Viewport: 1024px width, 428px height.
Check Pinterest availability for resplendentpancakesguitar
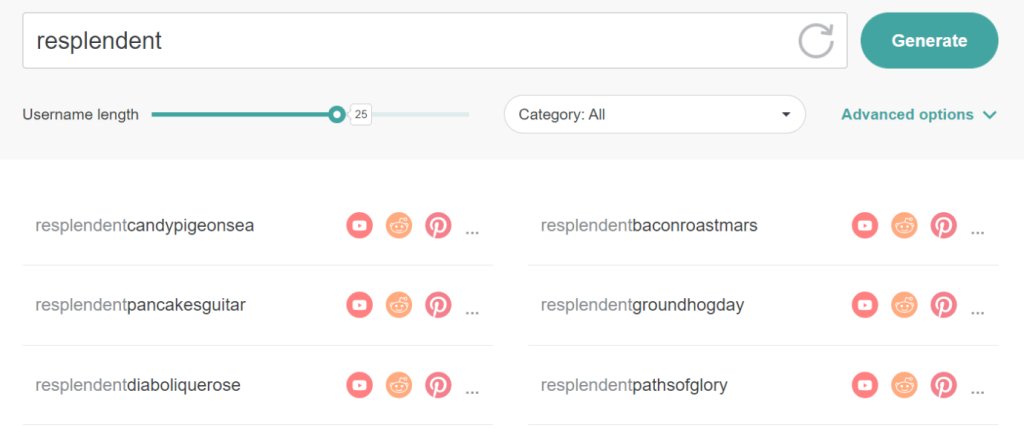click(x=438, y=305)
